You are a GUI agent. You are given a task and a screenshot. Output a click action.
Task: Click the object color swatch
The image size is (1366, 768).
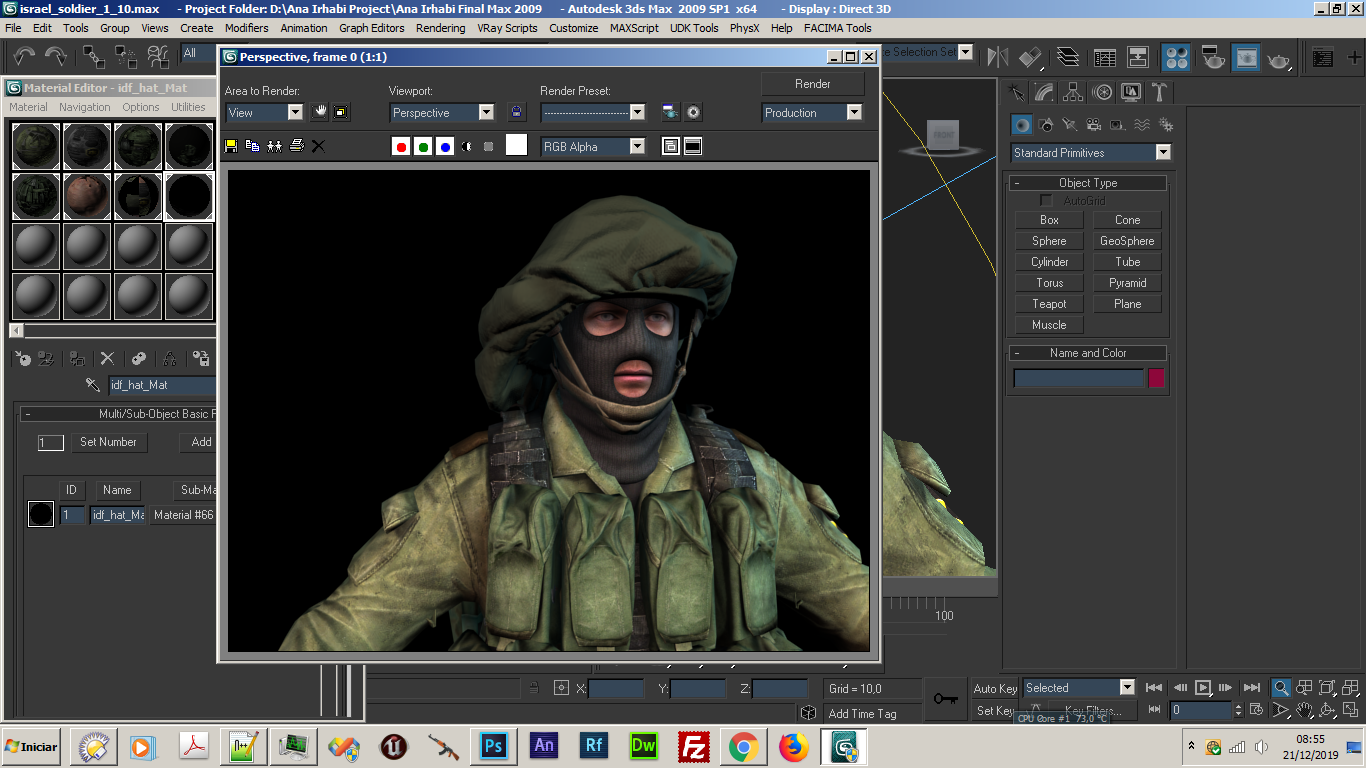point(1156,378)
